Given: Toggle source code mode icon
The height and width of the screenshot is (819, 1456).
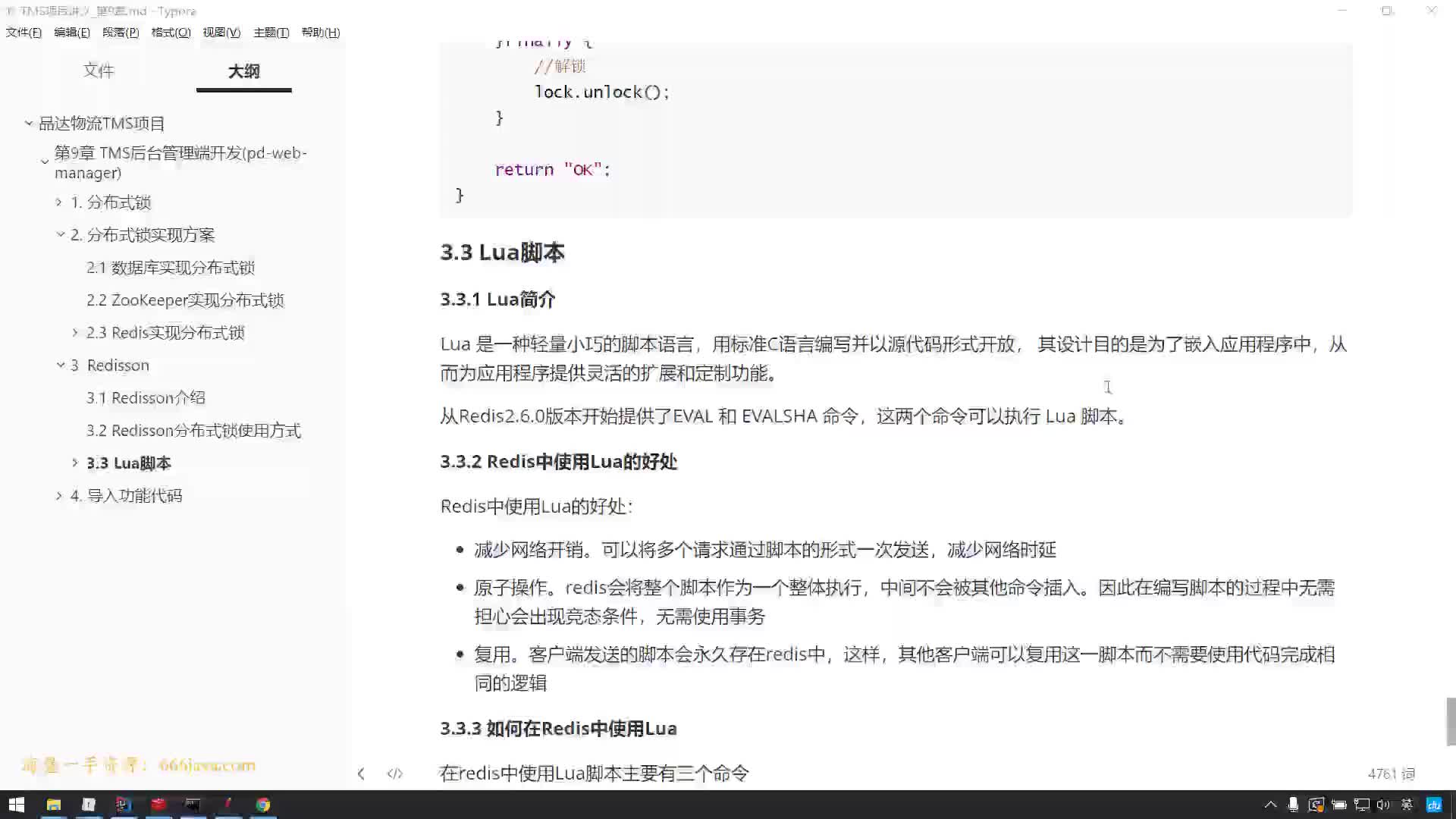Looking at the screenshot, I should pyautogui.click(x=395, y=773).
